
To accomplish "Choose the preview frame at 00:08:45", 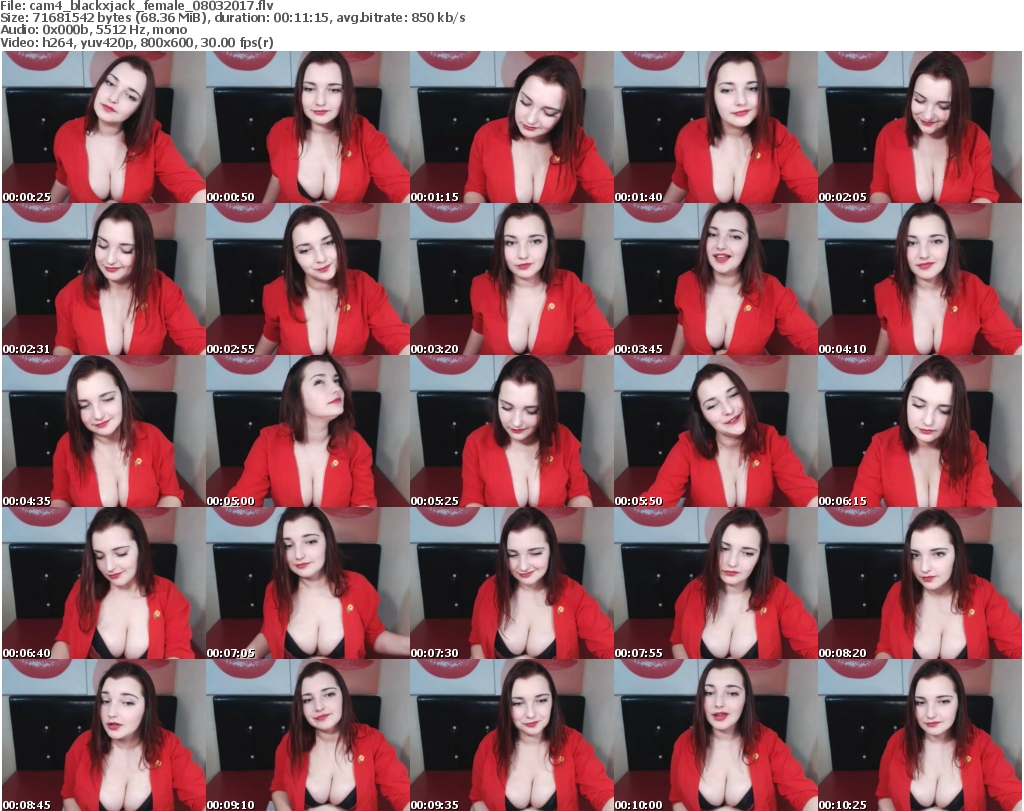I will coord(104,735).
